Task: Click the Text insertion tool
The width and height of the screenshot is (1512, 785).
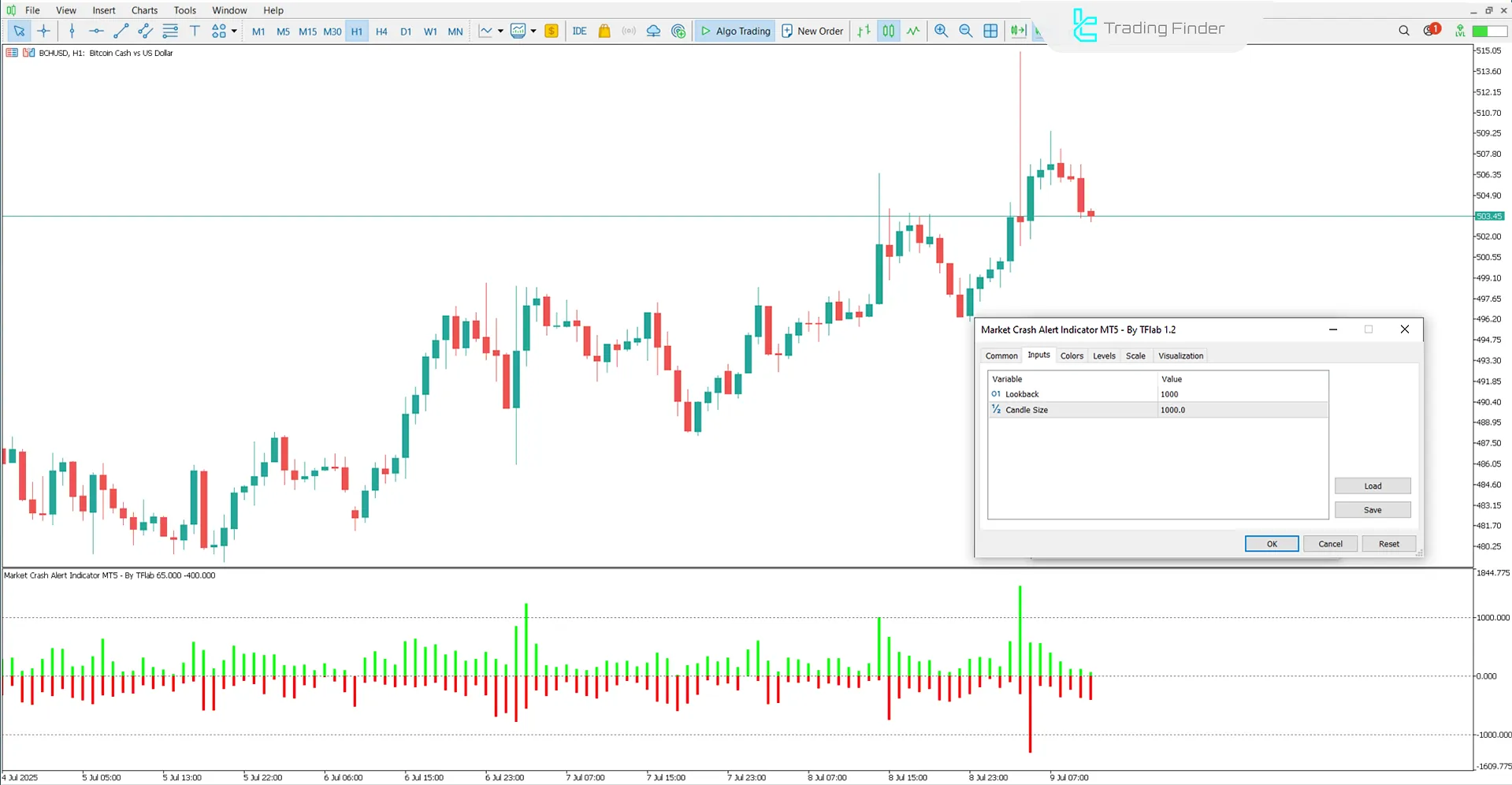Action: pyautogui.click(x=195, y=31)
